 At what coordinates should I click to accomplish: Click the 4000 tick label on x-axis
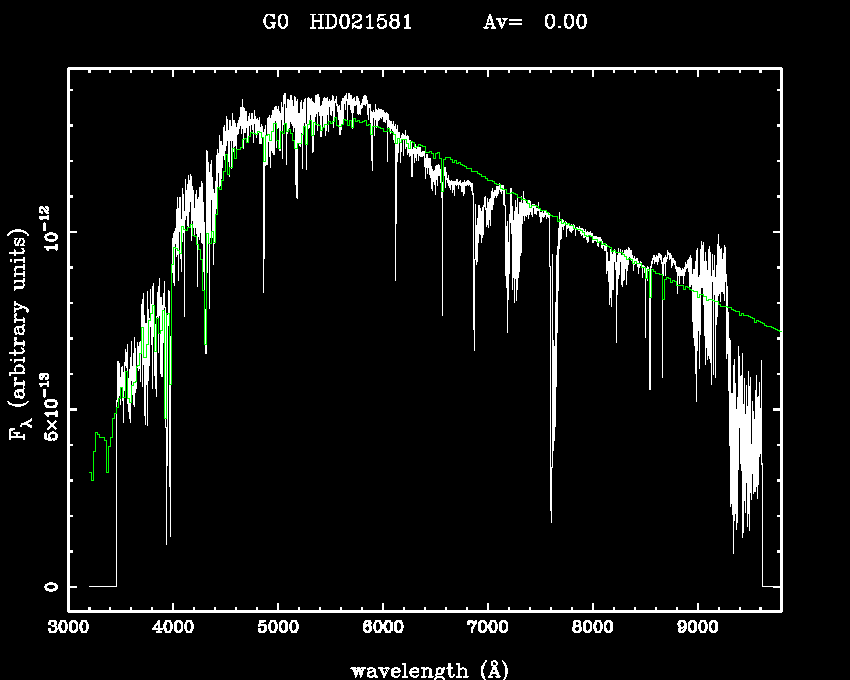[173, 630]
